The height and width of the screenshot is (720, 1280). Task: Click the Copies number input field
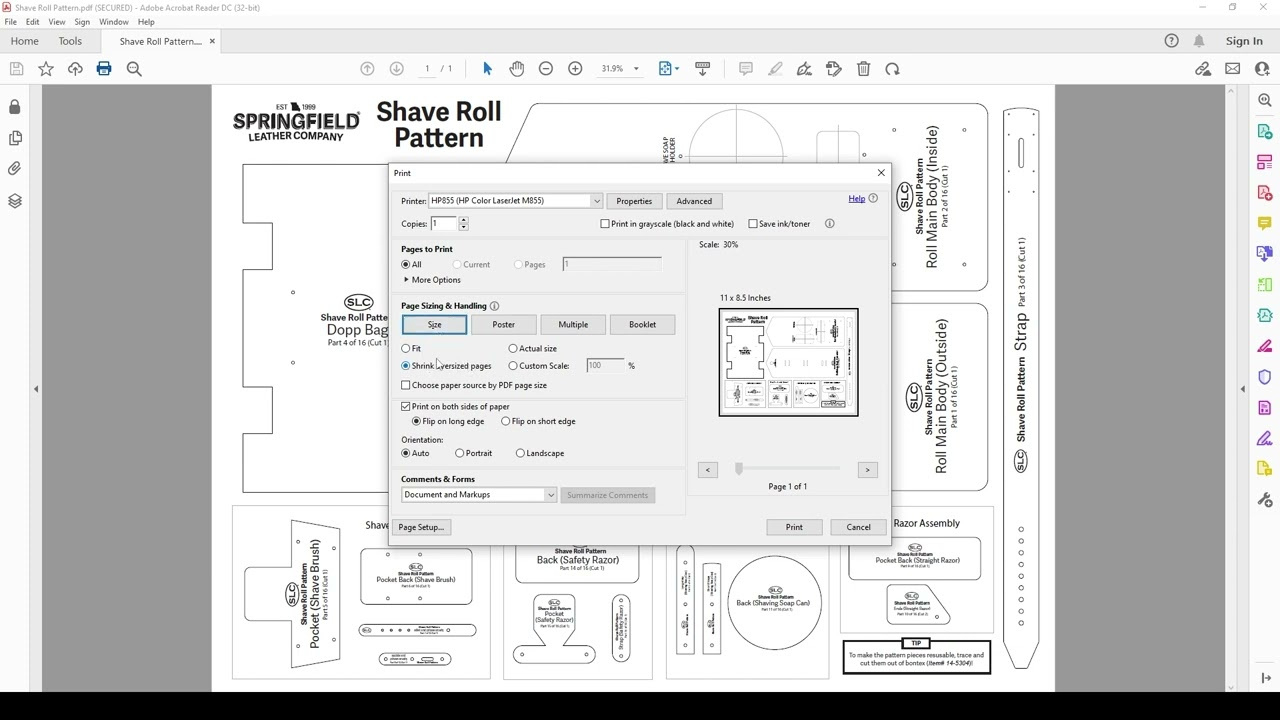tap(443, 224)
